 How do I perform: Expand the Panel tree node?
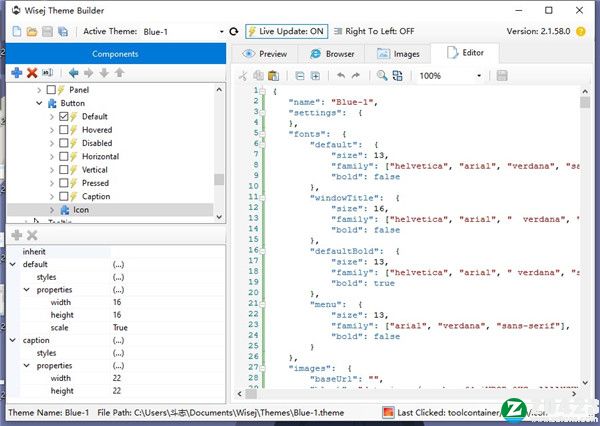[x=39, y=90]
